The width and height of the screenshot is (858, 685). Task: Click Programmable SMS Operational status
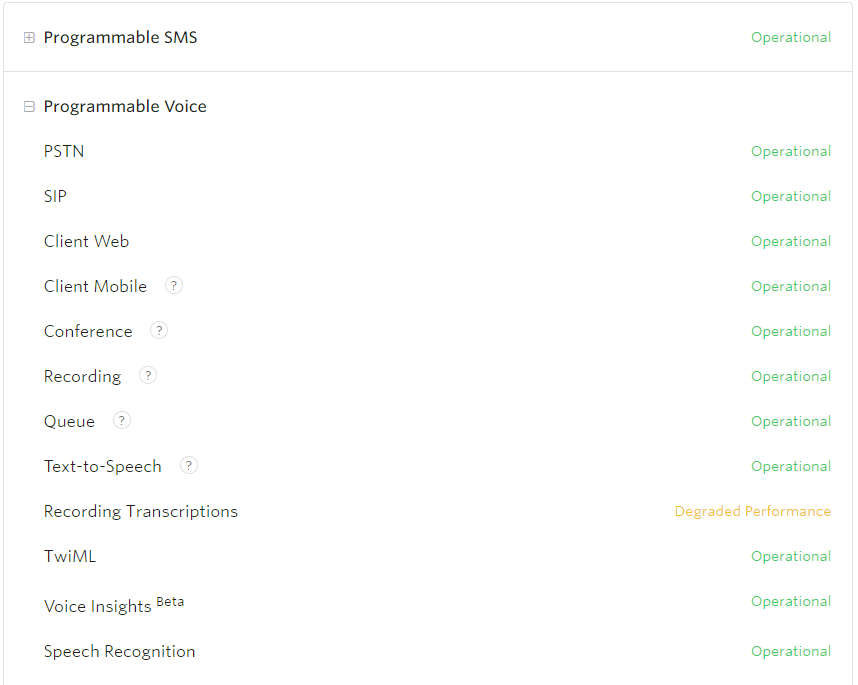[791, 37]
